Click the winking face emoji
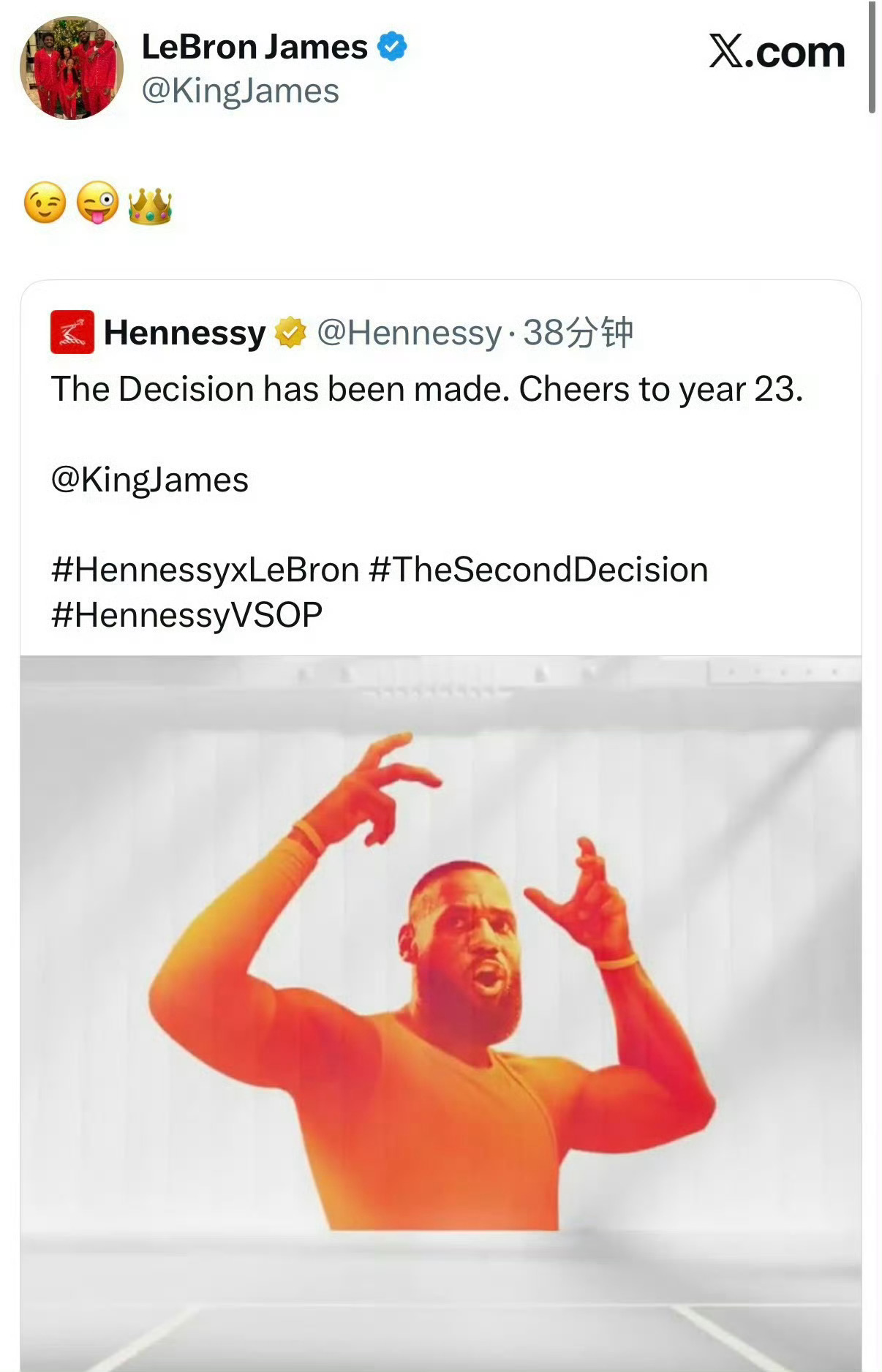Viewport: 882px width, 1372px height. (x=45, y=203)
